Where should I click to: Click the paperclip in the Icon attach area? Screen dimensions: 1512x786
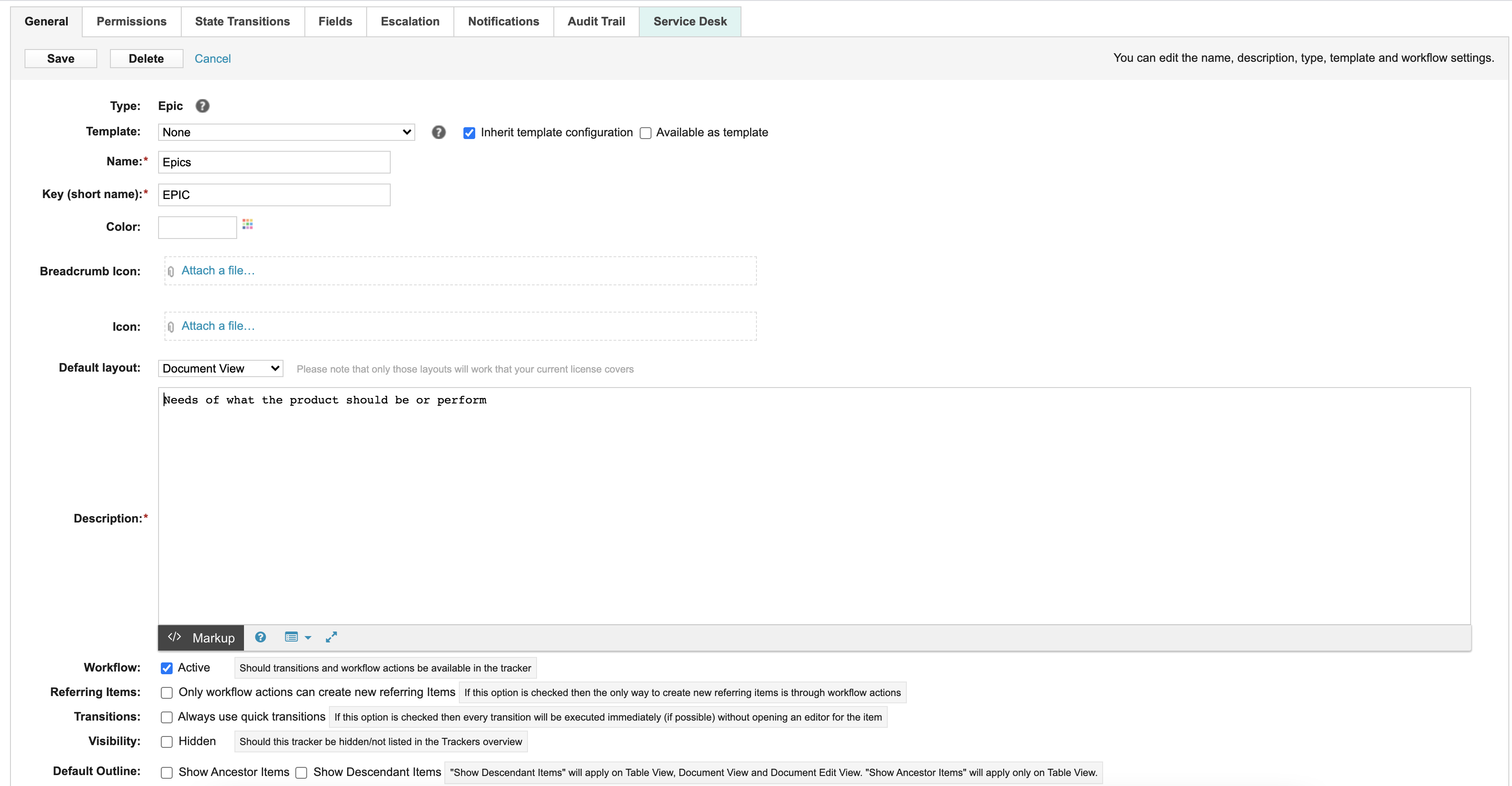click(171, 326)
